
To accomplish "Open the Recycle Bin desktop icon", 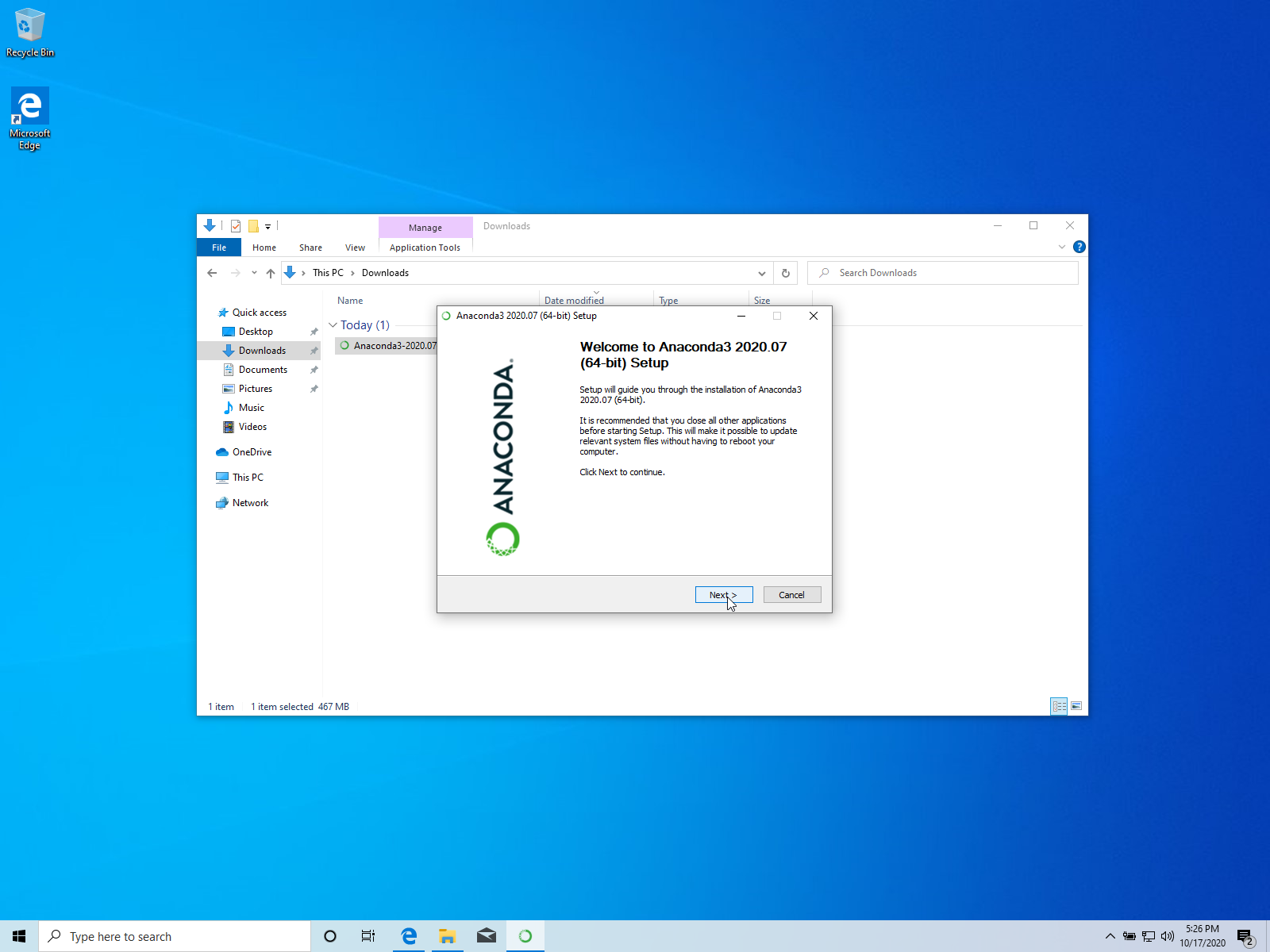I will (x=30, y=33).
